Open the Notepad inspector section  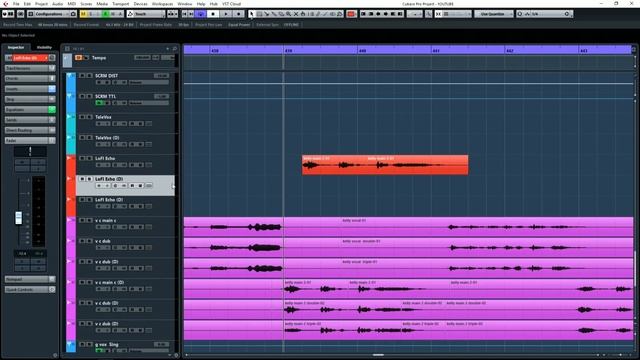point(30,279)
